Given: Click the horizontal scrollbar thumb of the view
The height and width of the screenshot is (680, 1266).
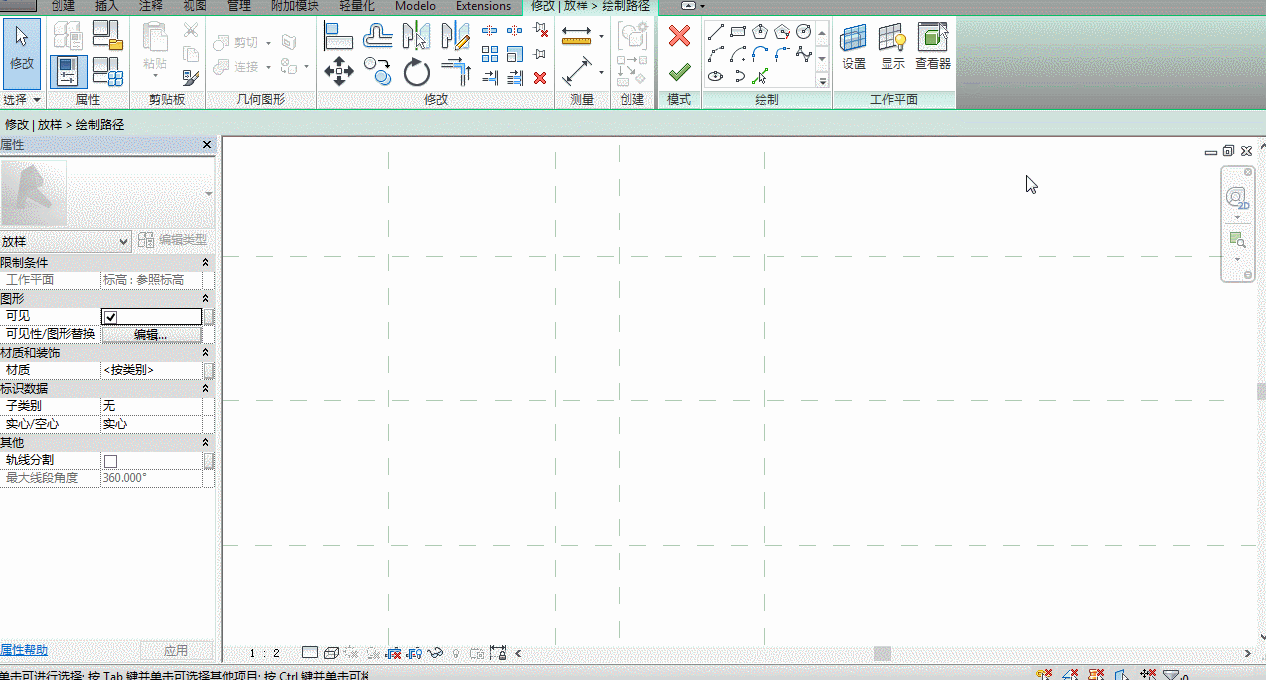Looking at the screenshot, I should tap(882, 653).
